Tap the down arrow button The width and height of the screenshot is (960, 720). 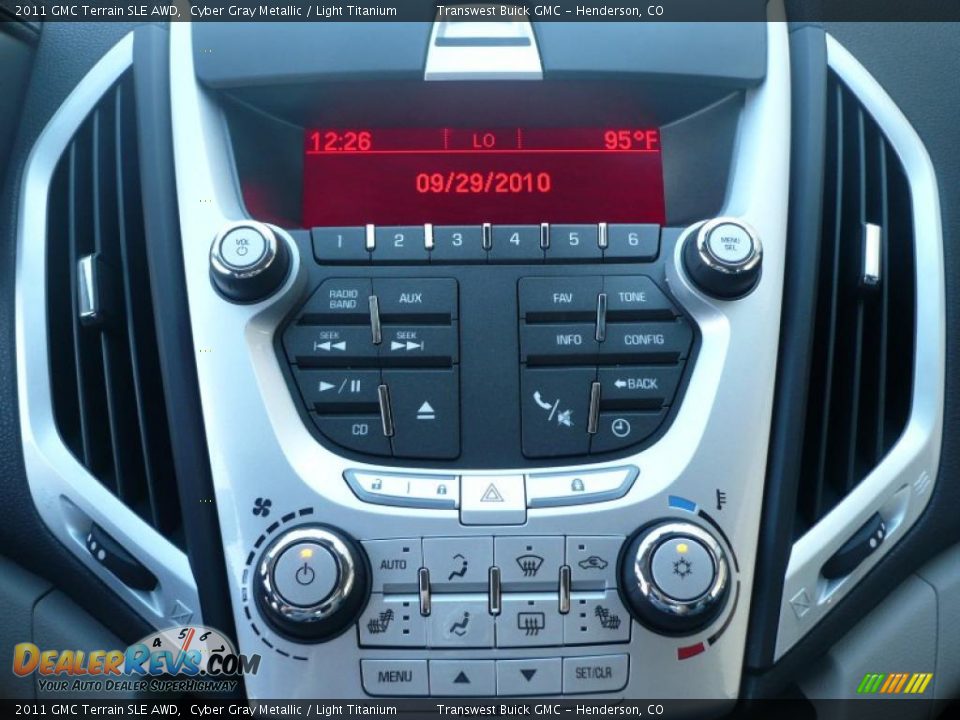(528, 676)
